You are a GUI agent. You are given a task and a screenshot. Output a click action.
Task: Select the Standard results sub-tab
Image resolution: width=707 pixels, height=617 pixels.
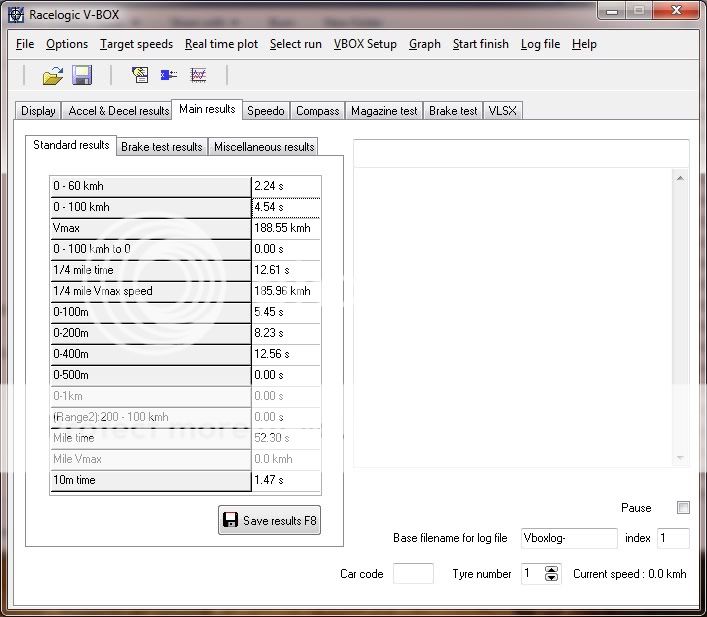click(71, 145)
